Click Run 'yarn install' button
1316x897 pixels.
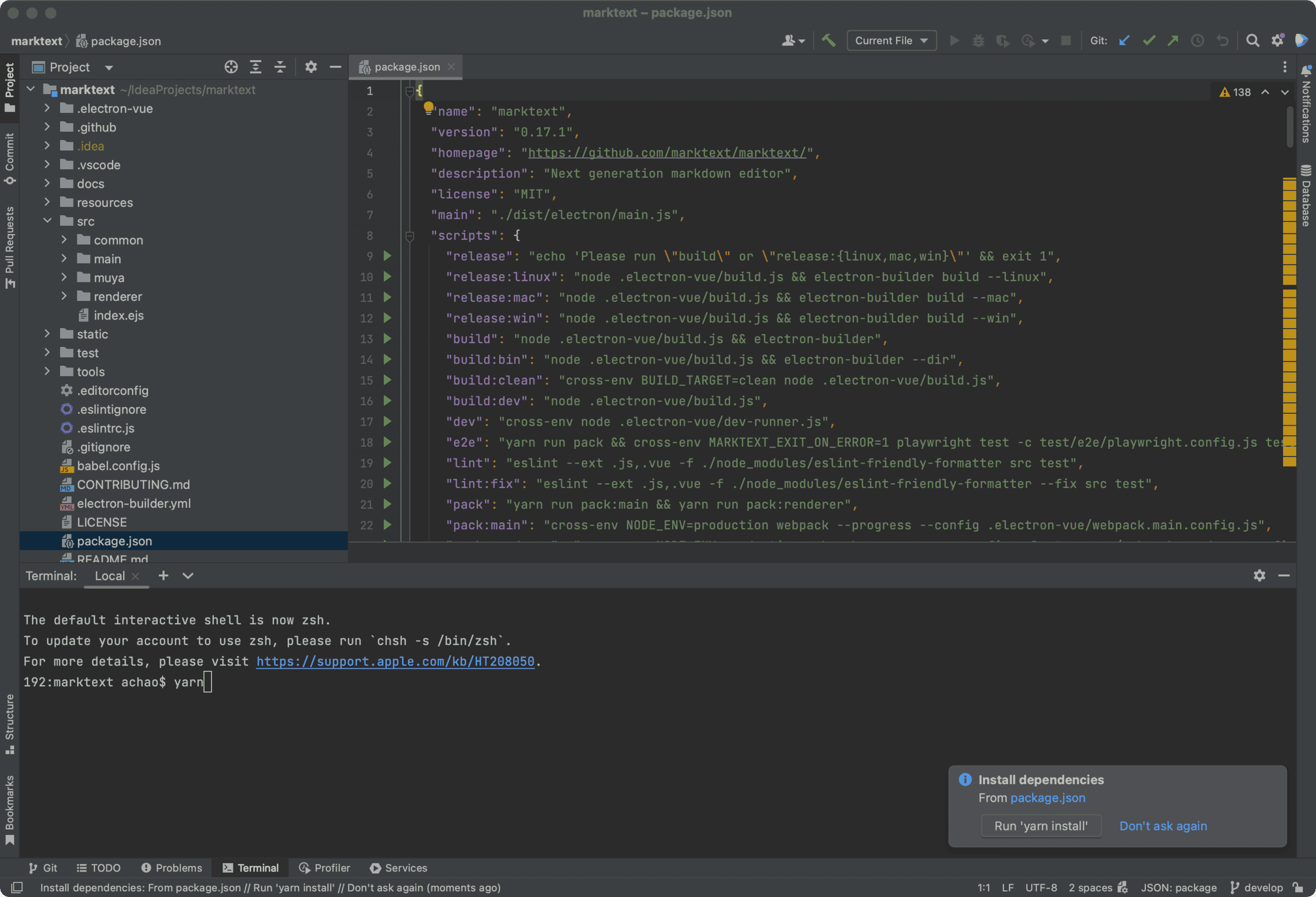coord(1040,825)
